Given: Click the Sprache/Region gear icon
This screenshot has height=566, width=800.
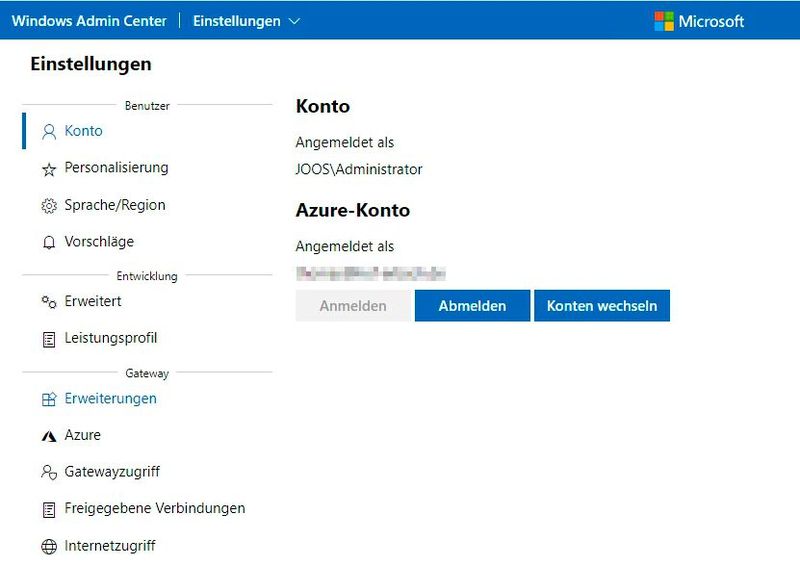Looking at the screenshot, I should point(49,206).
